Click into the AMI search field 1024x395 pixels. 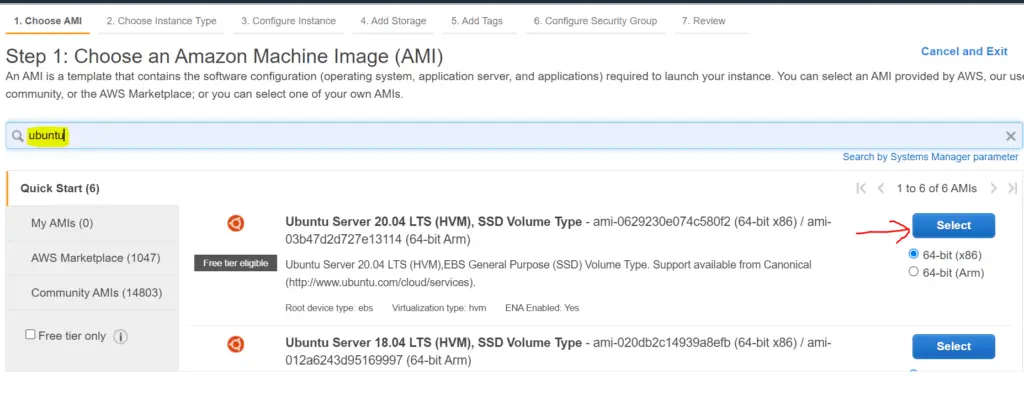pyautogui.click(x=515, y=136)
